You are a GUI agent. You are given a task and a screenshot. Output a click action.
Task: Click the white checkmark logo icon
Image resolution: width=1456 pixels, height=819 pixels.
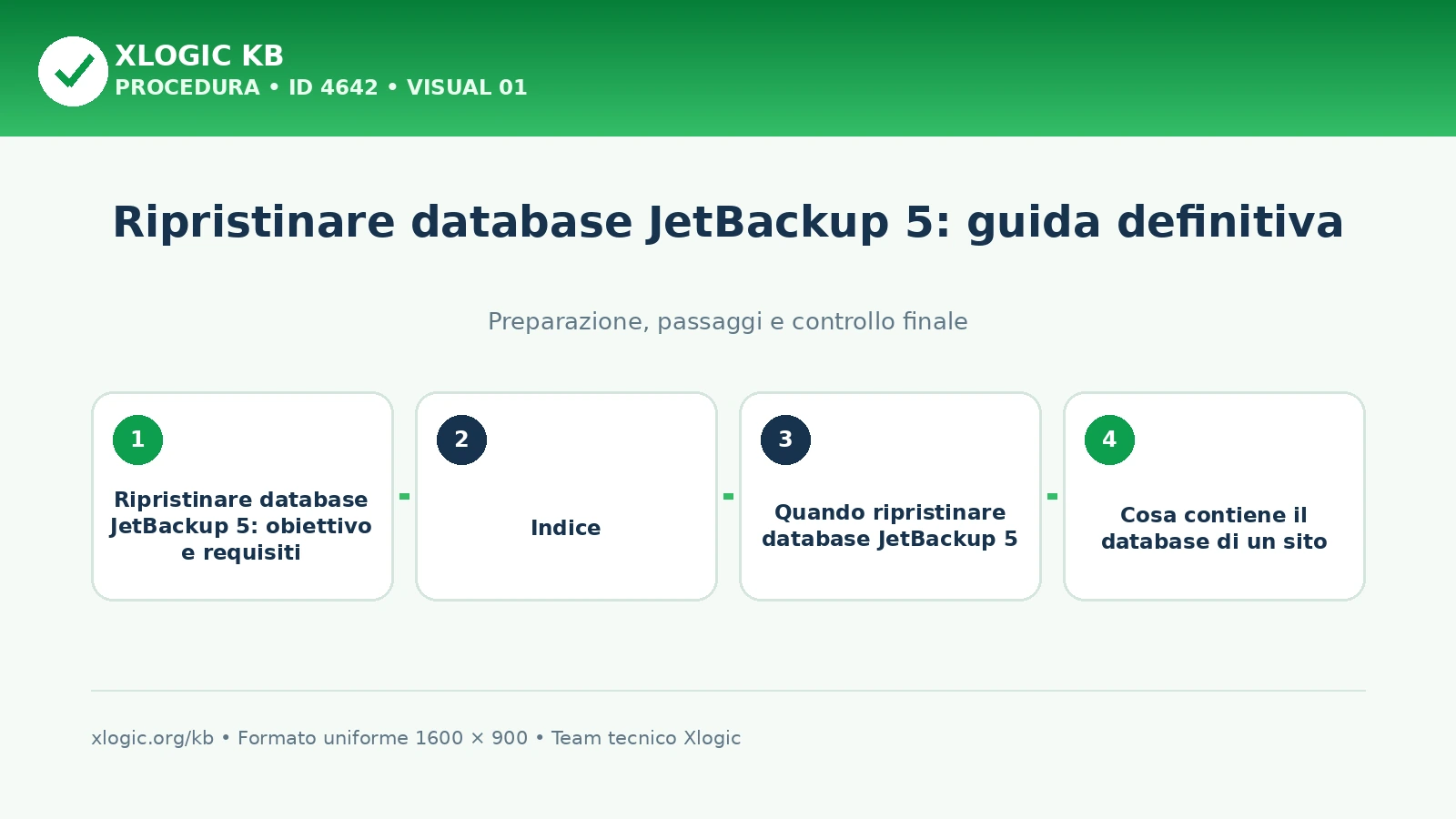73,71
